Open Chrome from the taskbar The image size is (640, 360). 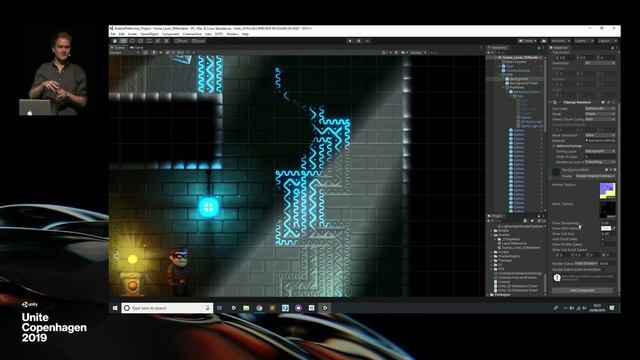pyautogui.click(x=259, y=308)
